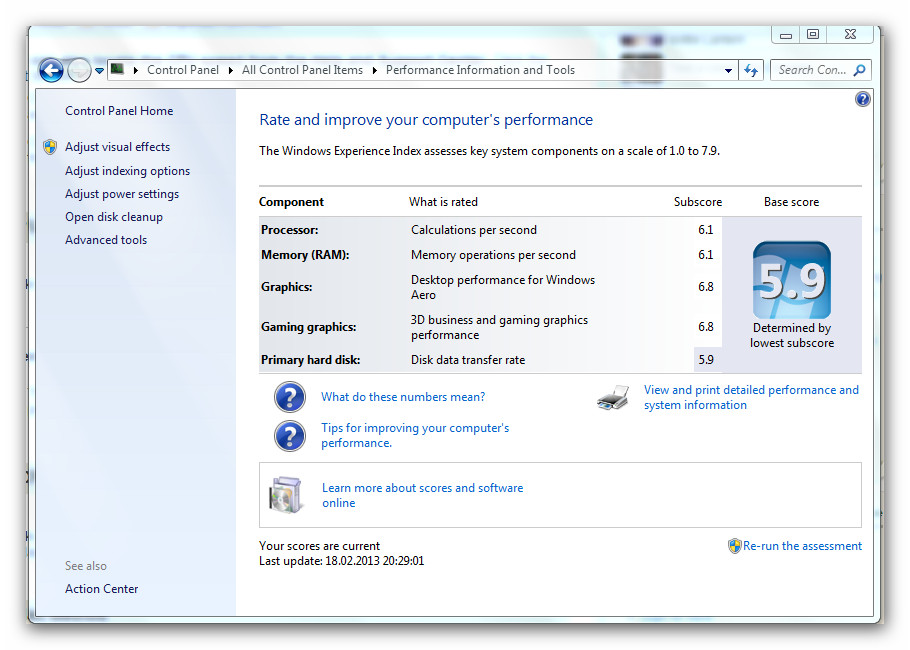The image size is (910, 650).
Task: Click the refresh arrows button beside address bar
Action: click(751, 70)
